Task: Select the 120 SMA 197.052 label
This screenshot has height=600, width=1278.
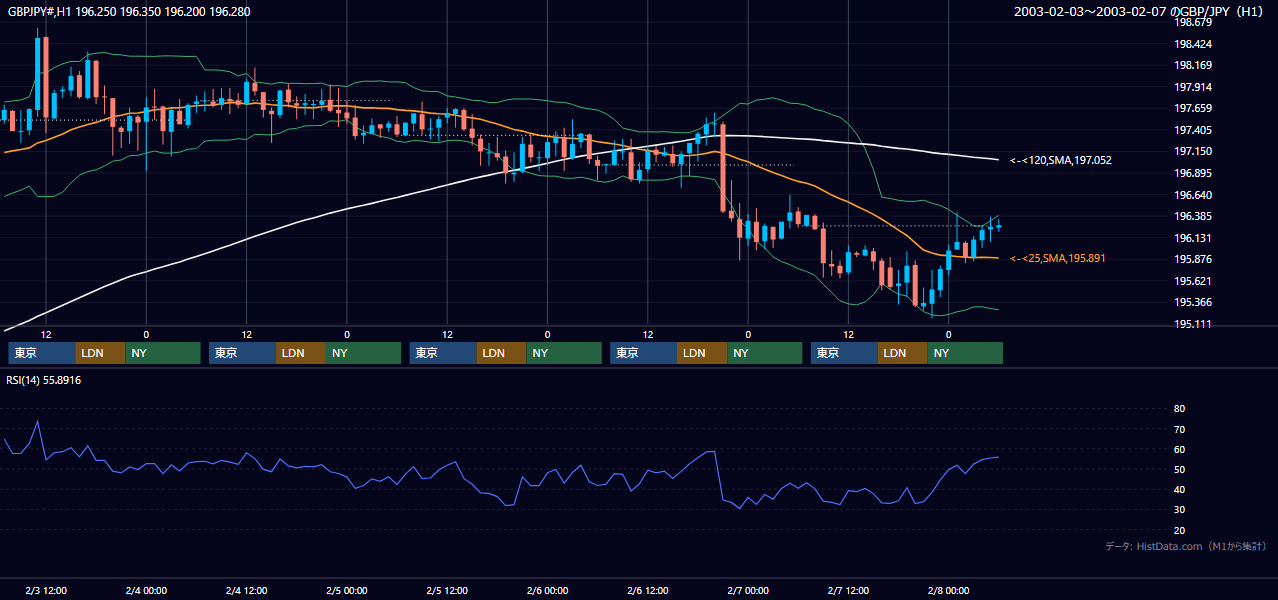Action: (1061, 160)
